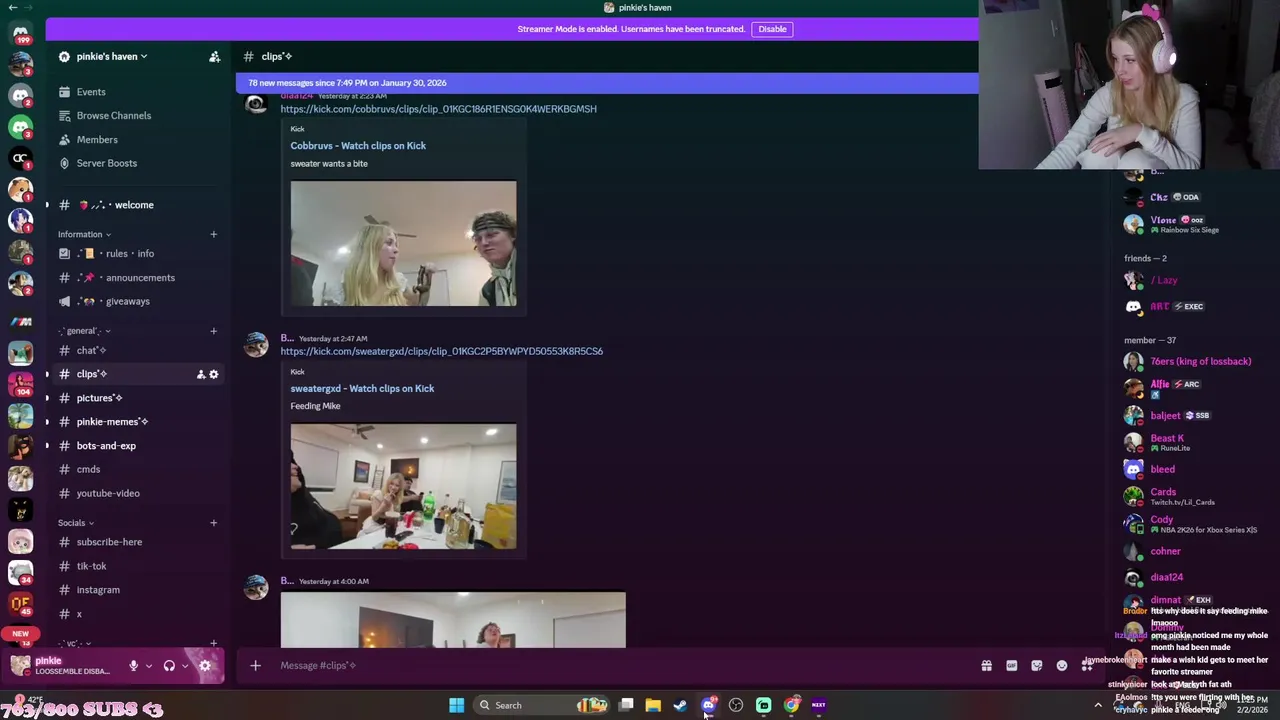Image resolution: width=1280 pixels, height=720 pixels.
Task: Open the announcements channel
Action: point(140,278)
